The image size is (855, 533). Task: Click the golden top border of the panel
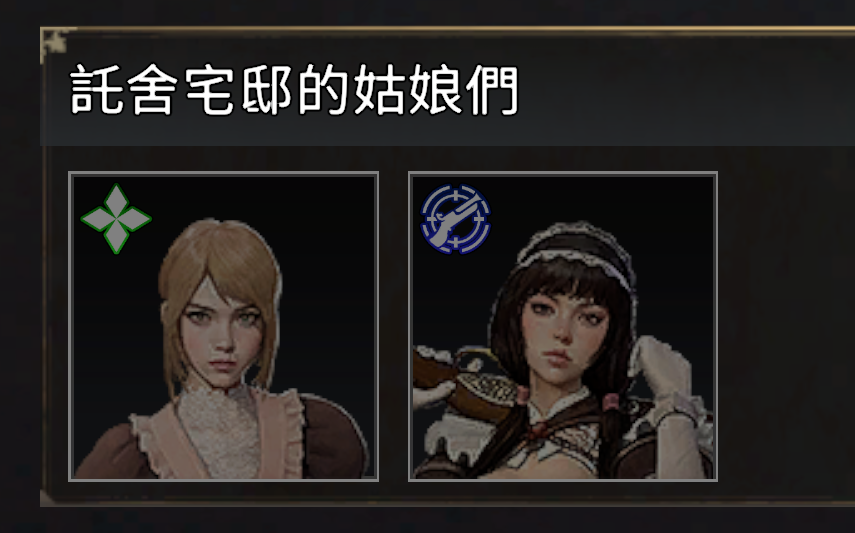click(x=447, y=29)
